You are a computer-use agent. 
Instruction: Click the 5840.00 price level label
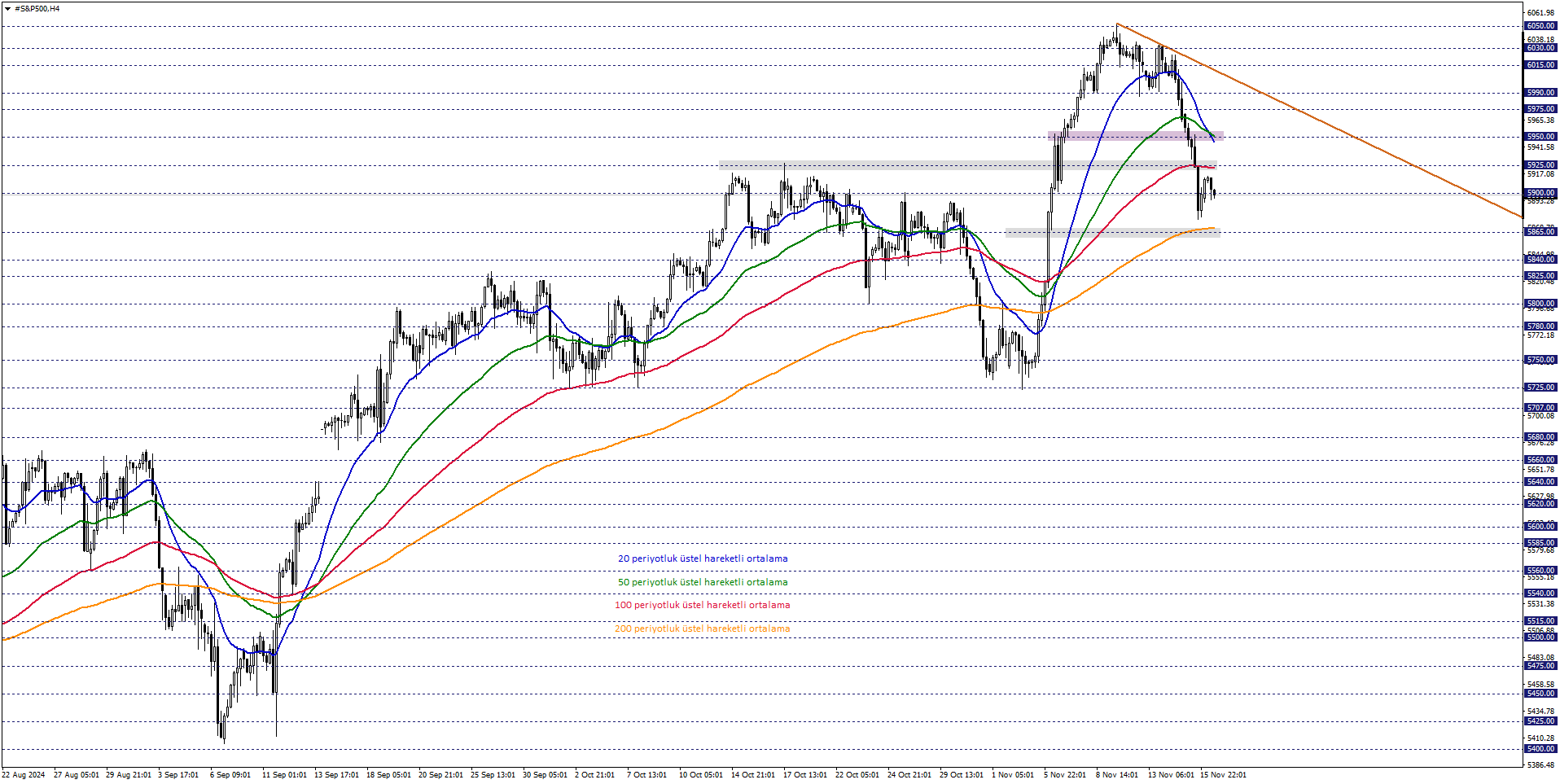point(1540,260)
